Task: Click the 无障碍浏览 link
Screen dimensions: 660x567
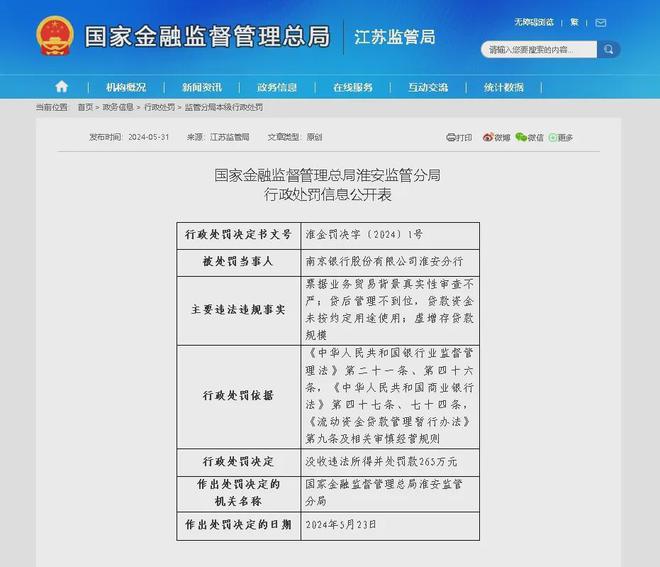Action: pos(534,22)
